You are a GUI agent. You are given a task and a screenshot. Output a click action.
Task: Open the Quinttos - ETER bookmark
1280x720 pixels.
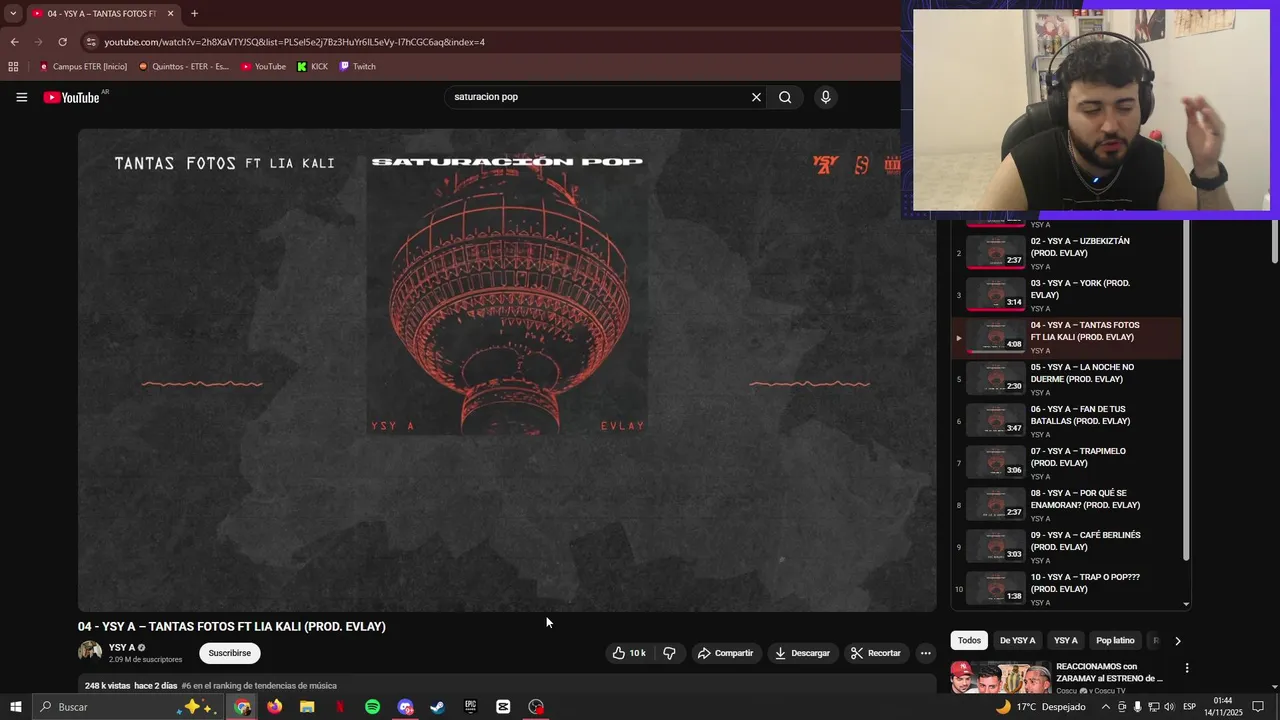tap(184, 67)
